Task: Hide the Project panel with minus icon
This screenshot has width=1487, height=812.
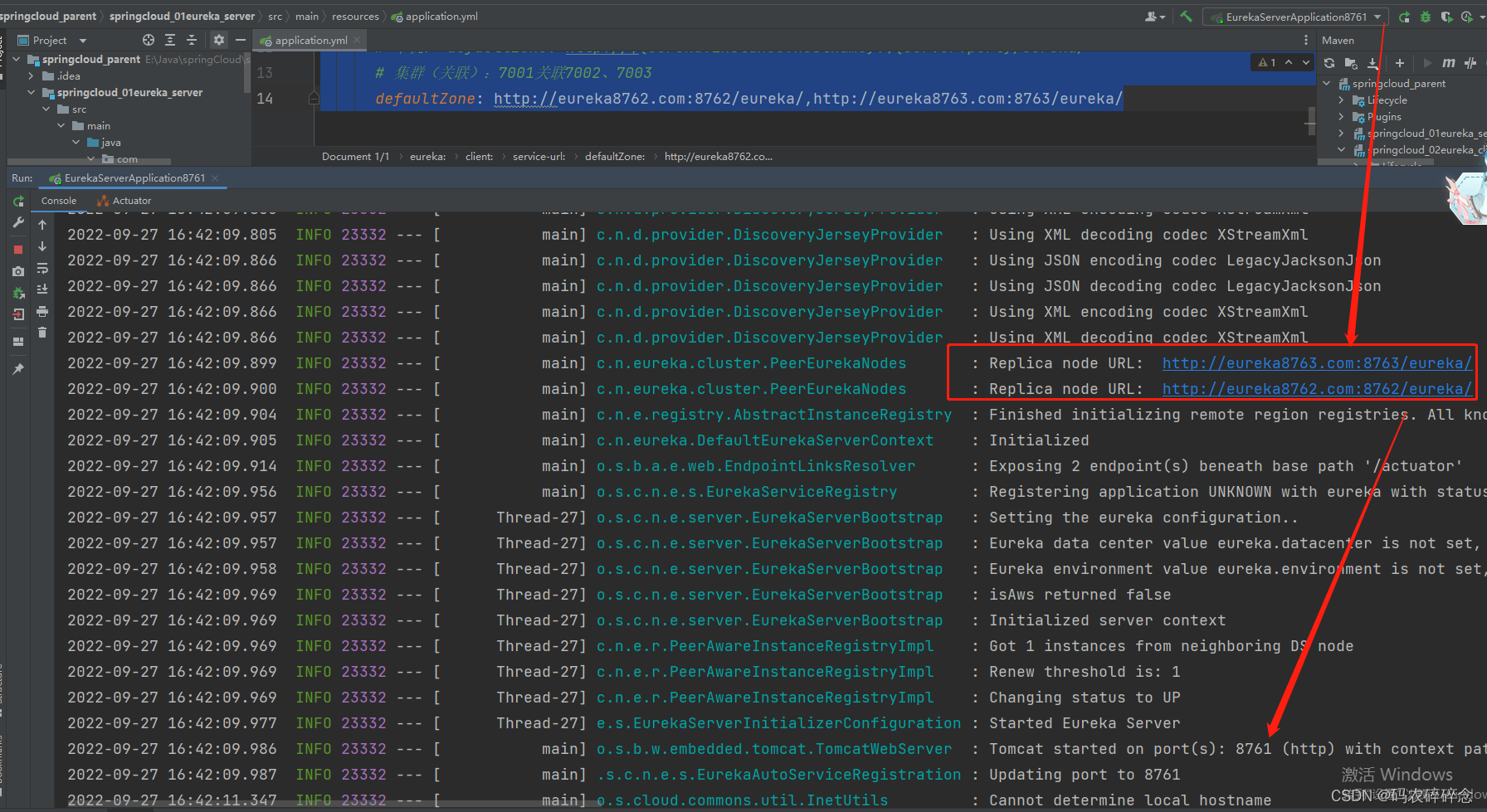Action: [241, 40]
